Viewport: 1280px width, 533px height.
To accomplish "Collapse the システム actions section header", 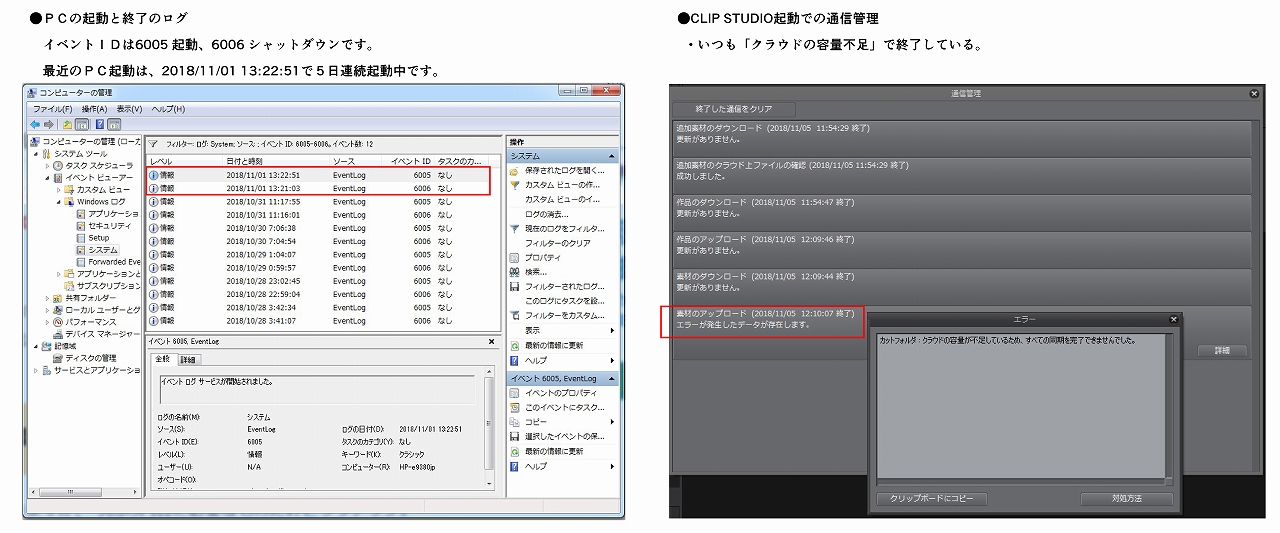I will click(x=612, y=156).
